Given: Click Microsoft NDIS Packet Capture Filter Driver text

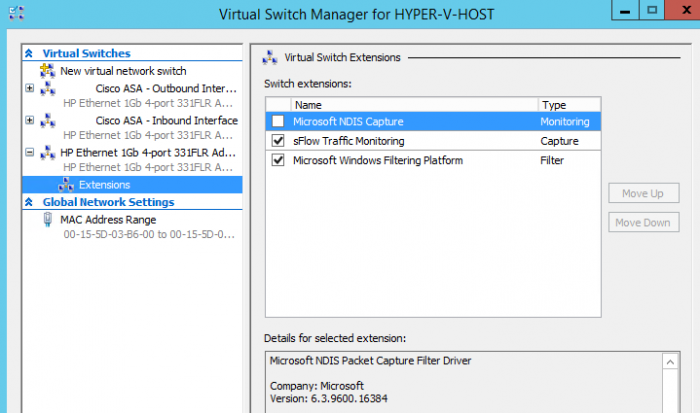Looking at the screenshot, I should point(370,361).
